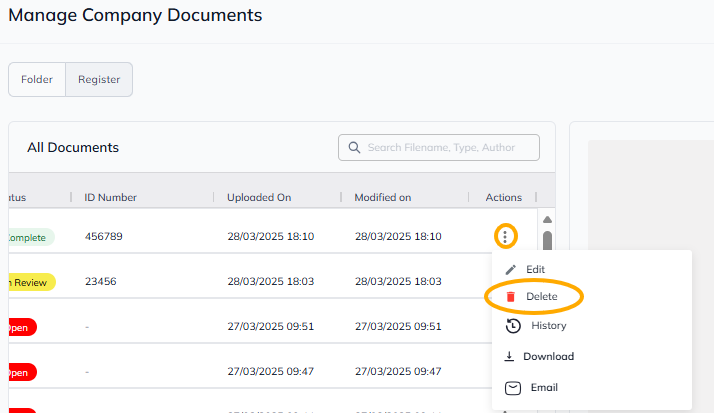
Task: Click the History clock icon
Action: [511, 326]
